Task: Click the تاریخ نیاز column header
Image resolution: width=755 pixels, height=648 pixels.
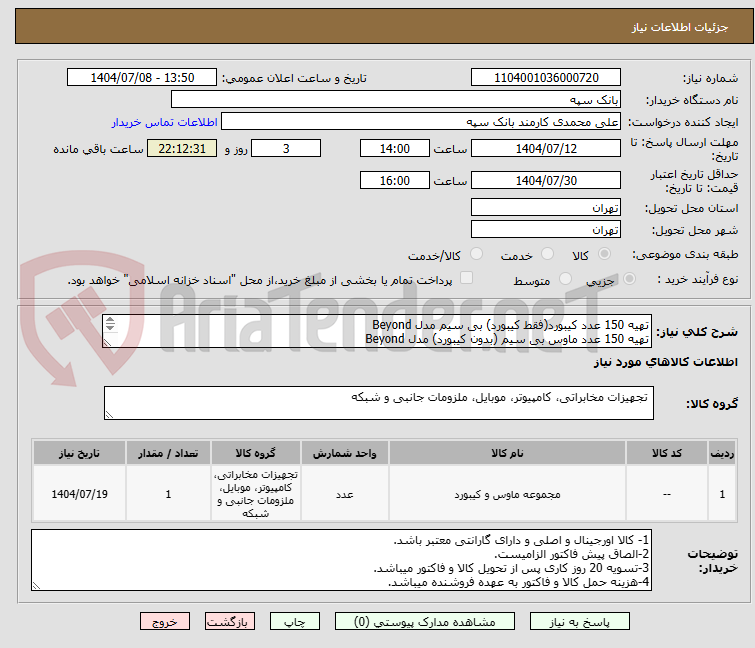Action: 79,454
